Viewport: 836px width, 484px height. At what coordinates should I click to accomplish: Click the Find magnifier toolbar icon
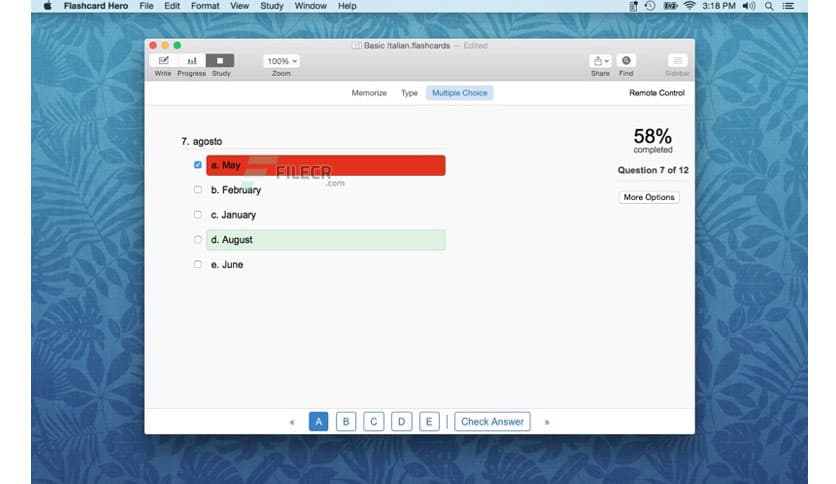626,61
